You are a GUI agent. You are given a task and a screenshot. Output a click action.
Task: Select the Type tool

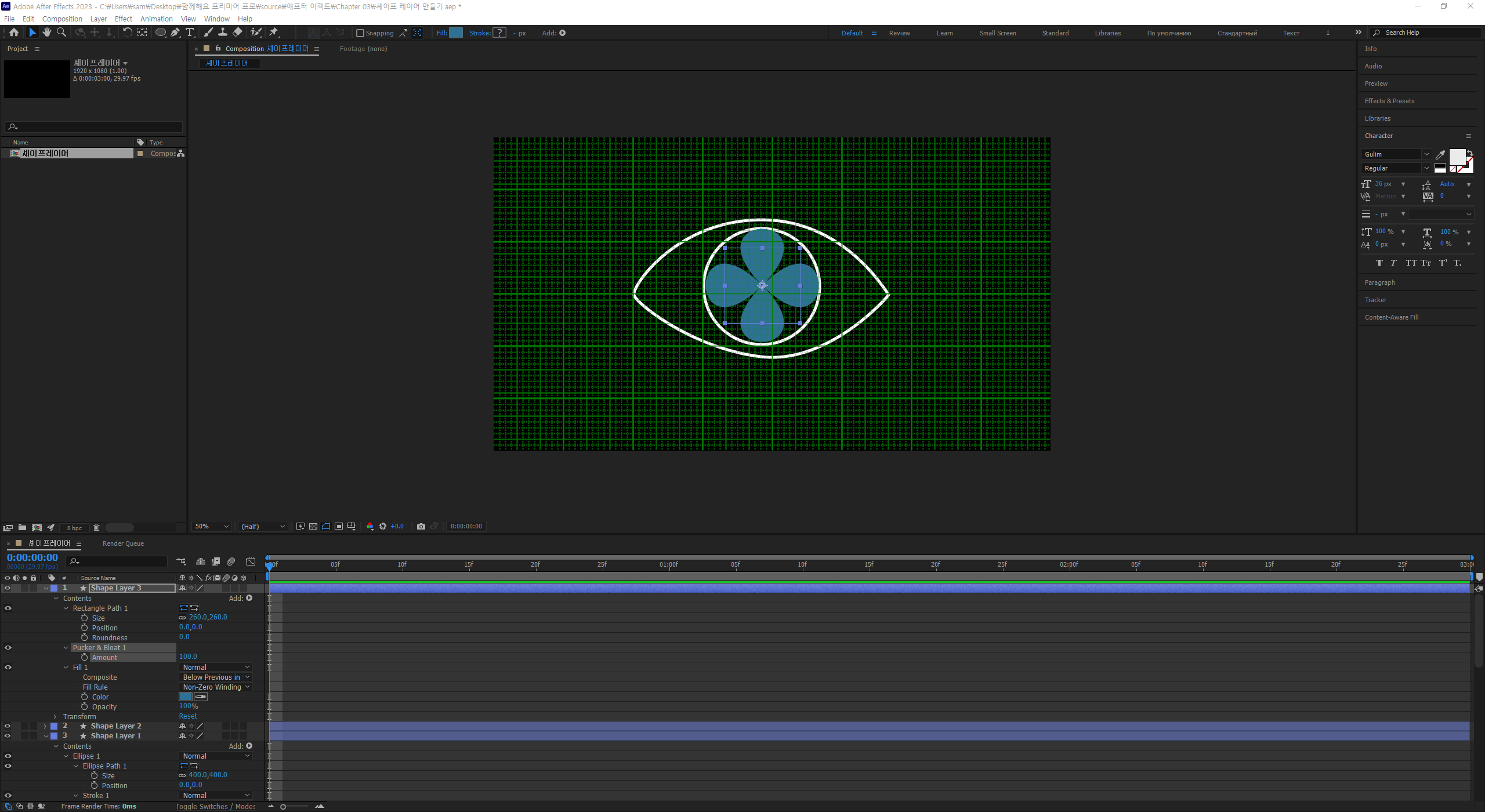190,32
